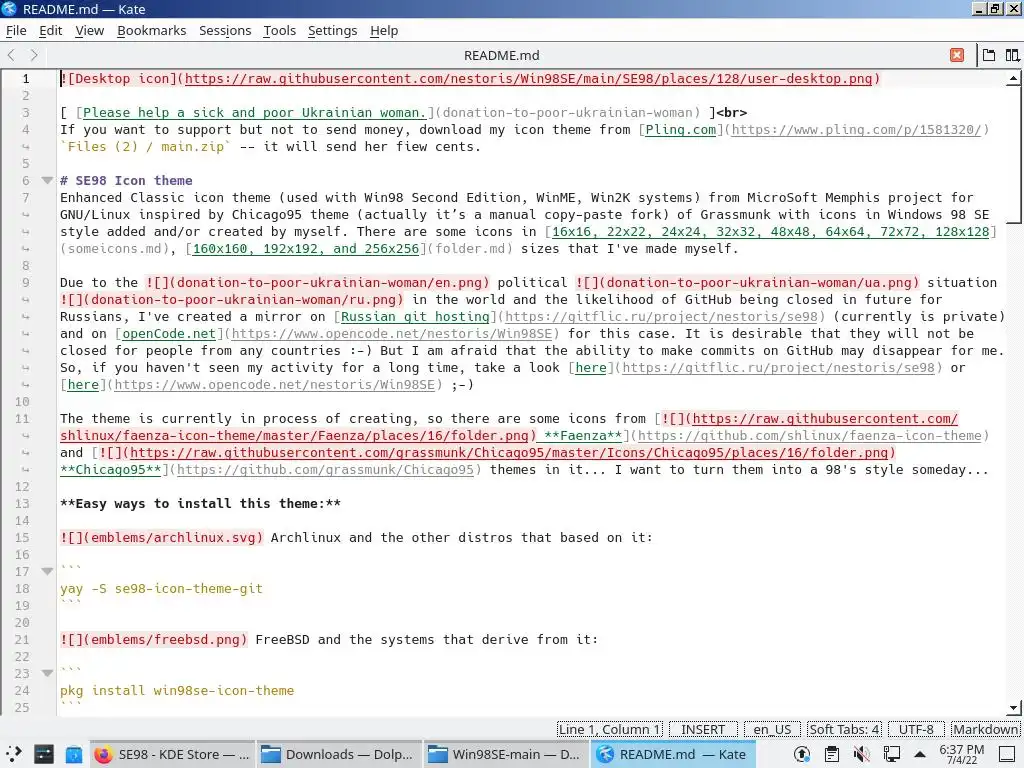1024x768 pixels.
Task: Collapse the code block fold at line 17
Action: (x=47, y=571)
